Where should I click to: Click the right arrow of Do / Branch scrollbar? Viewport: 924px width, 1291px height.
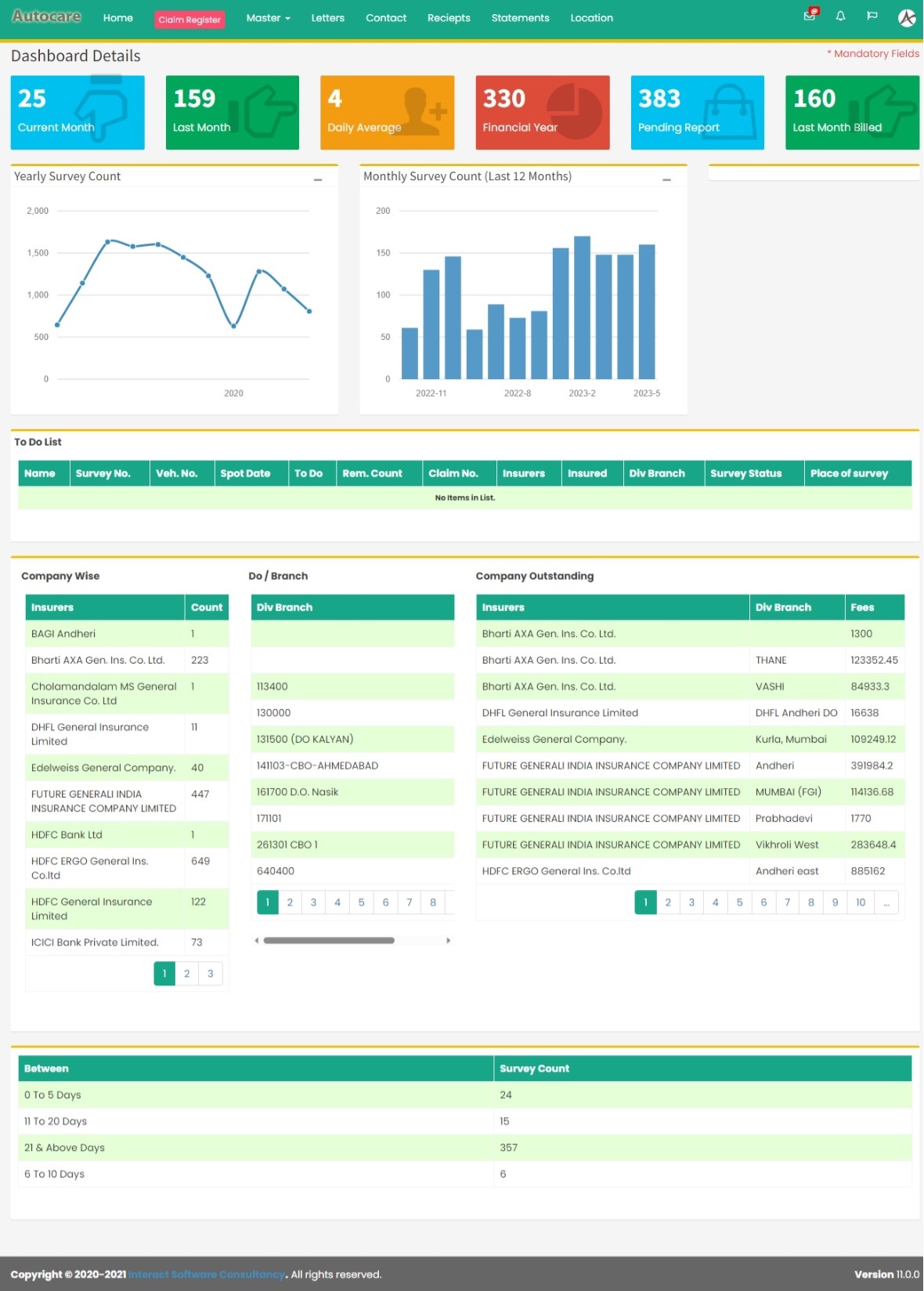pyautogui.click(x=449, y=940)
